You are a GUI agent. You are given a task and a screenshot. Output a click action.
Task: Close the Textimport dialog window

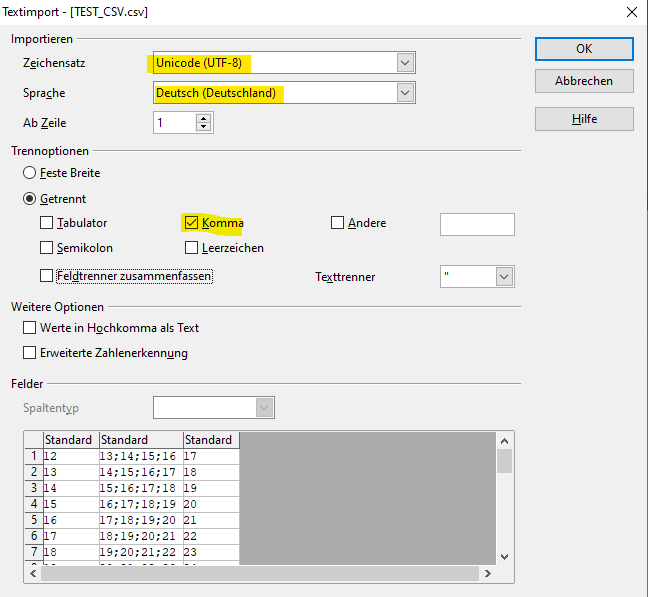(x=631, y=12)
